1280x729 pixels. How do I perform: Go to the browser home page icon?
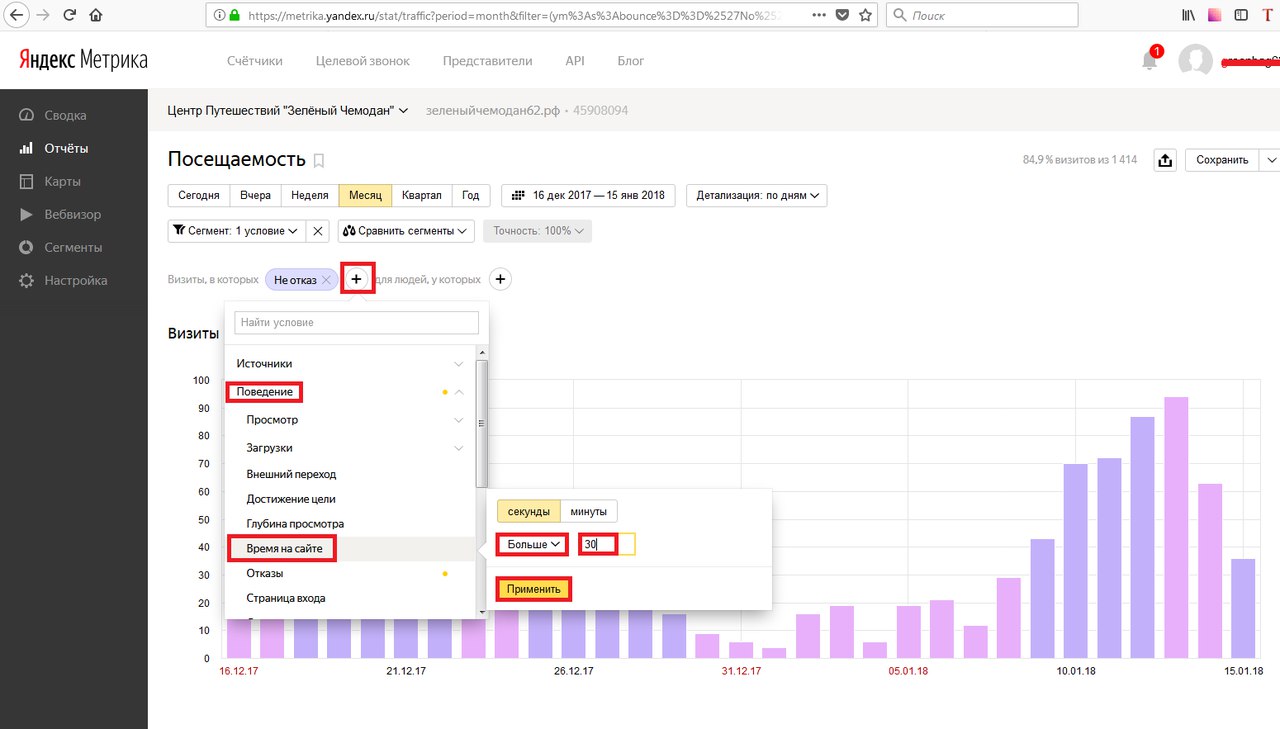coord(96,15)
